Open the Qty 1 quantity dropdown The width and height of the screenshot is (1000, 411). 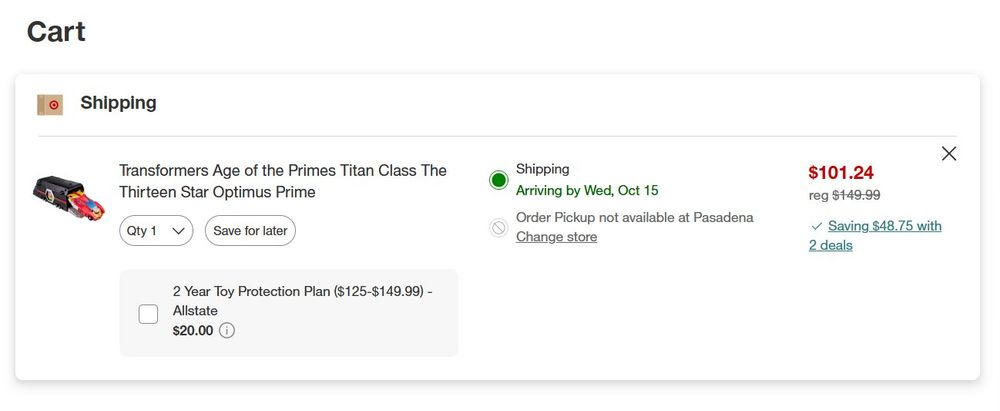pyautogui.click(x=156, y=231)
